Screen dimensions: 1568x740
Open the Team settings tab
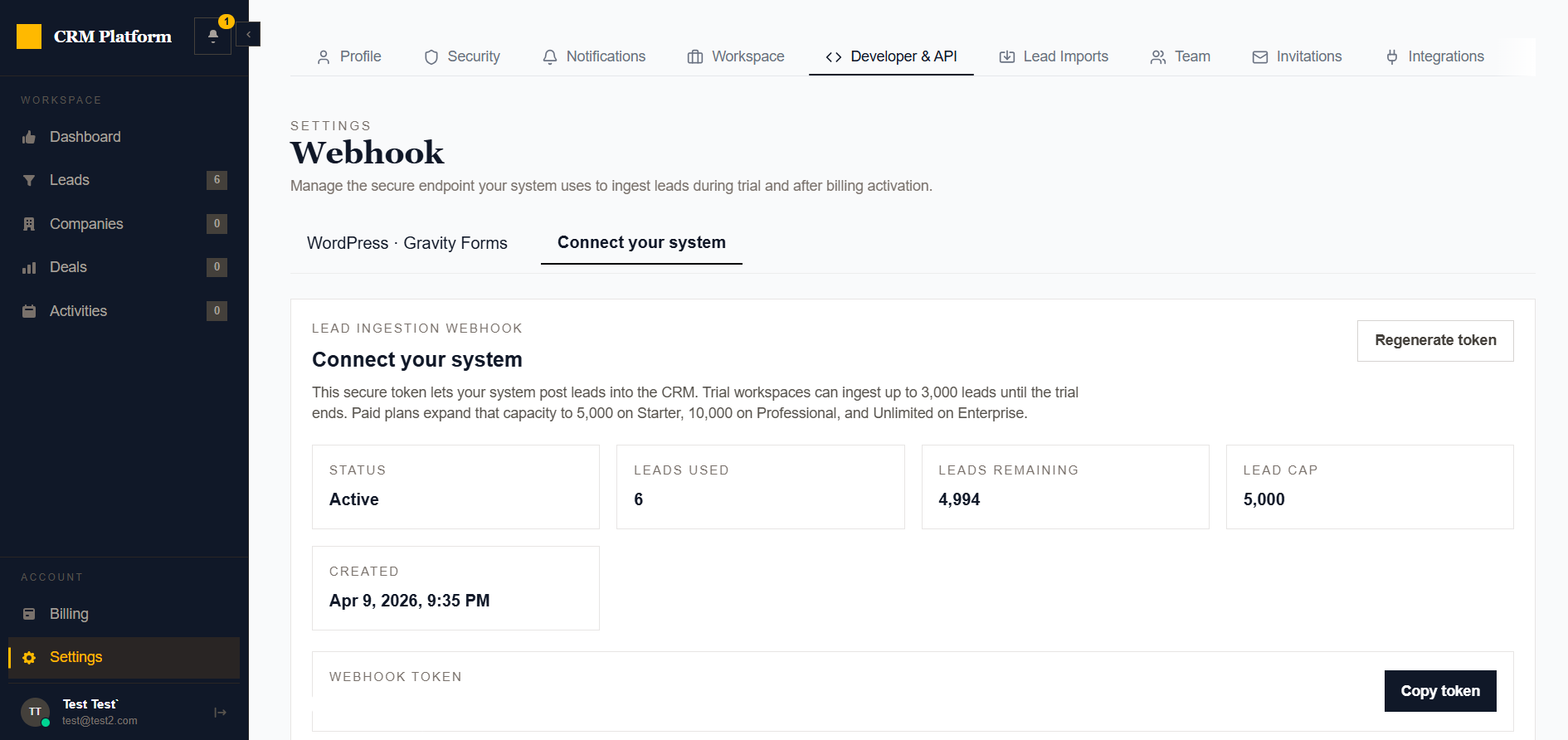(x=1180, y=56)
